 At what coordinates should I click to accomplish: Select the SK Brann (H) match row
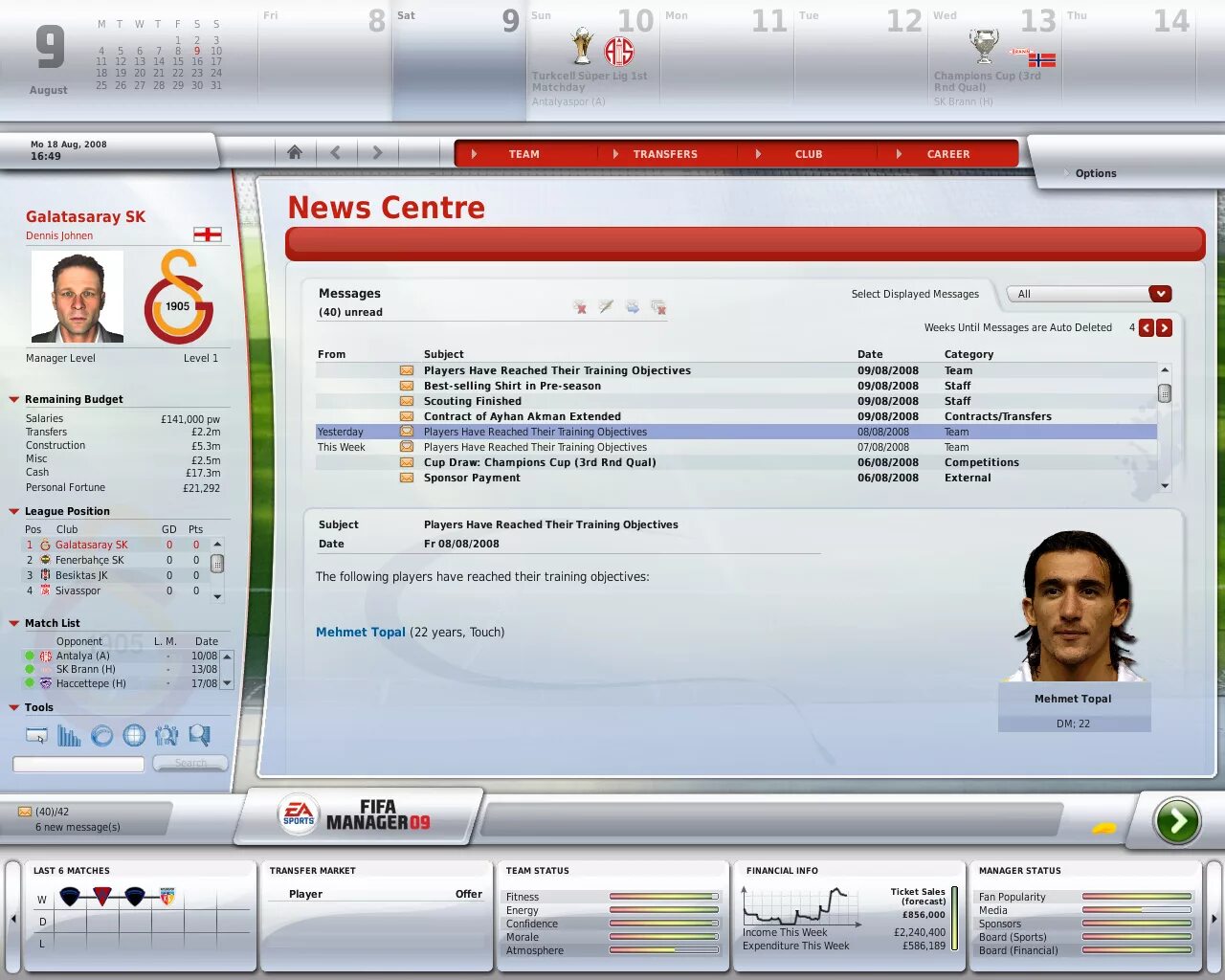point(122,669)
